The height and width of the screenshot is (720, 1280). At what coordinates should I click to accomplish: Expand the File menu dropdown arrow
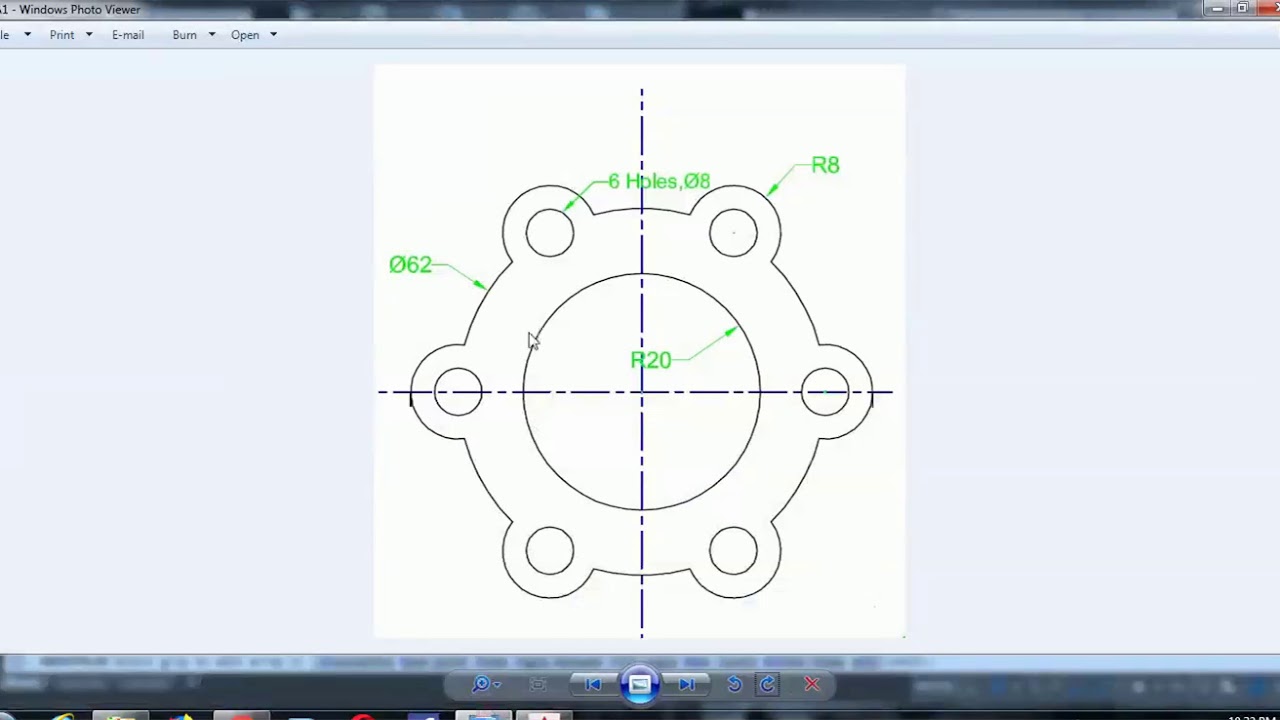tap(27, 35)
